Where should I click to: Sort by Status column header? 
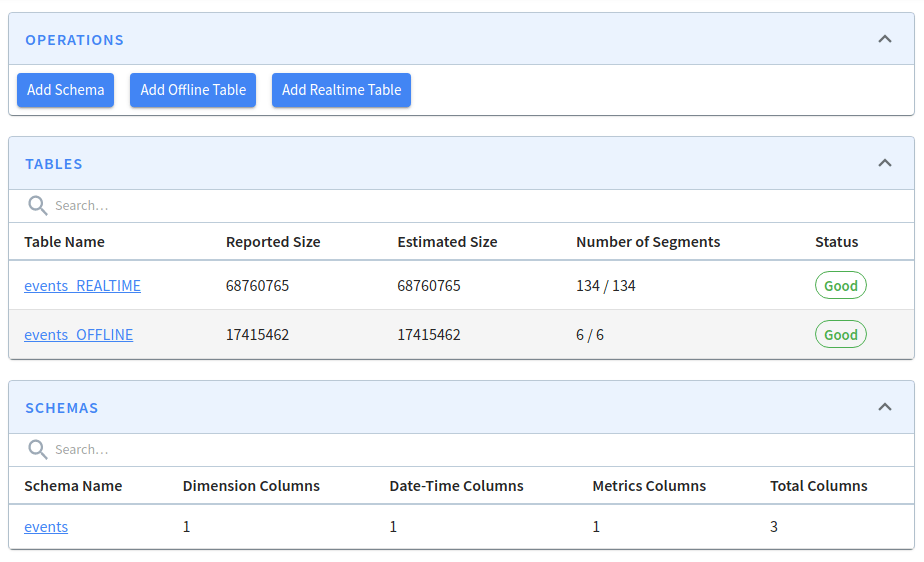click(x=836, y=242)
